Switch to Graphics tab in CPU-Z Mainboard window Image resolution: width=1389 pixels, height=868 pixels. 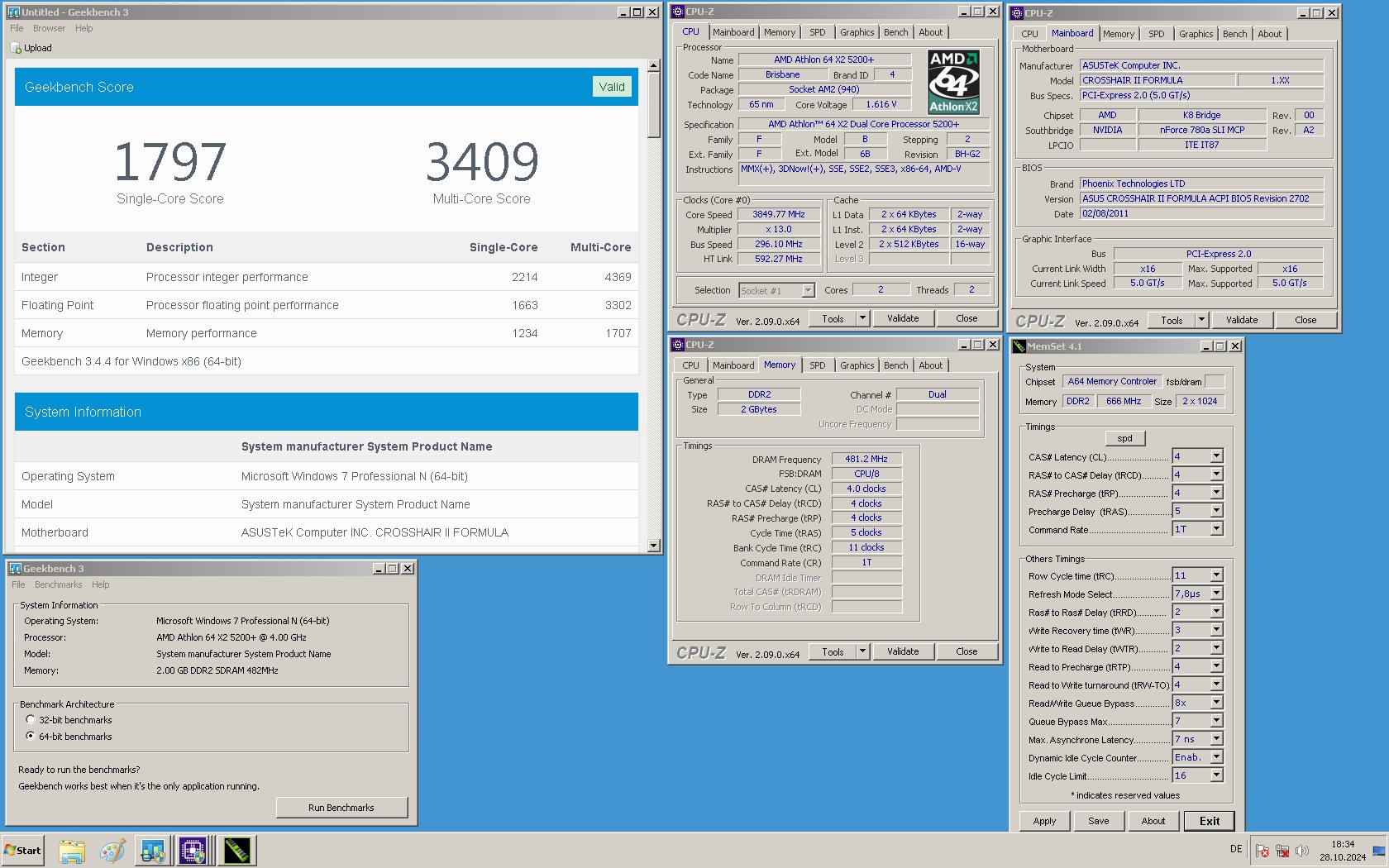[x=1196, y=34]
